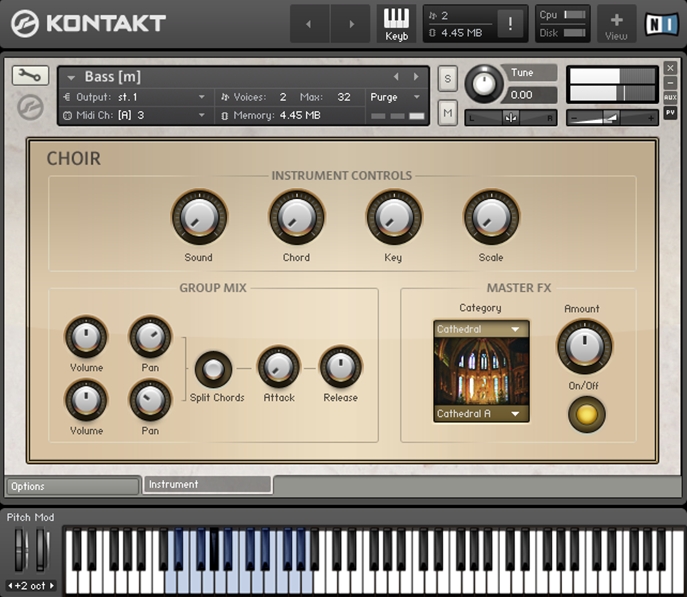
Task: Minimize the instrument with the minus icon
Action: (x=670, y=83)
